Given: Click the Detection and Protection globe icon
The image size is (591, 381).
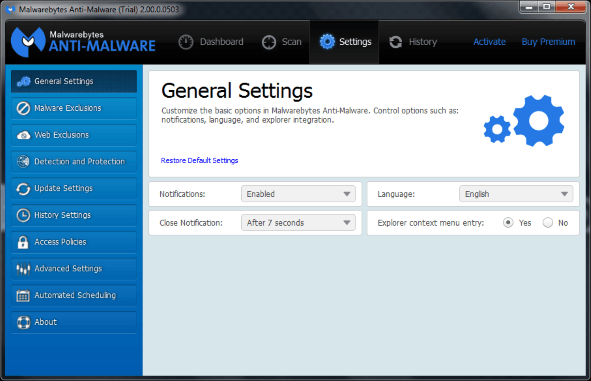Looking at the screenshot, I should [23, 161].
